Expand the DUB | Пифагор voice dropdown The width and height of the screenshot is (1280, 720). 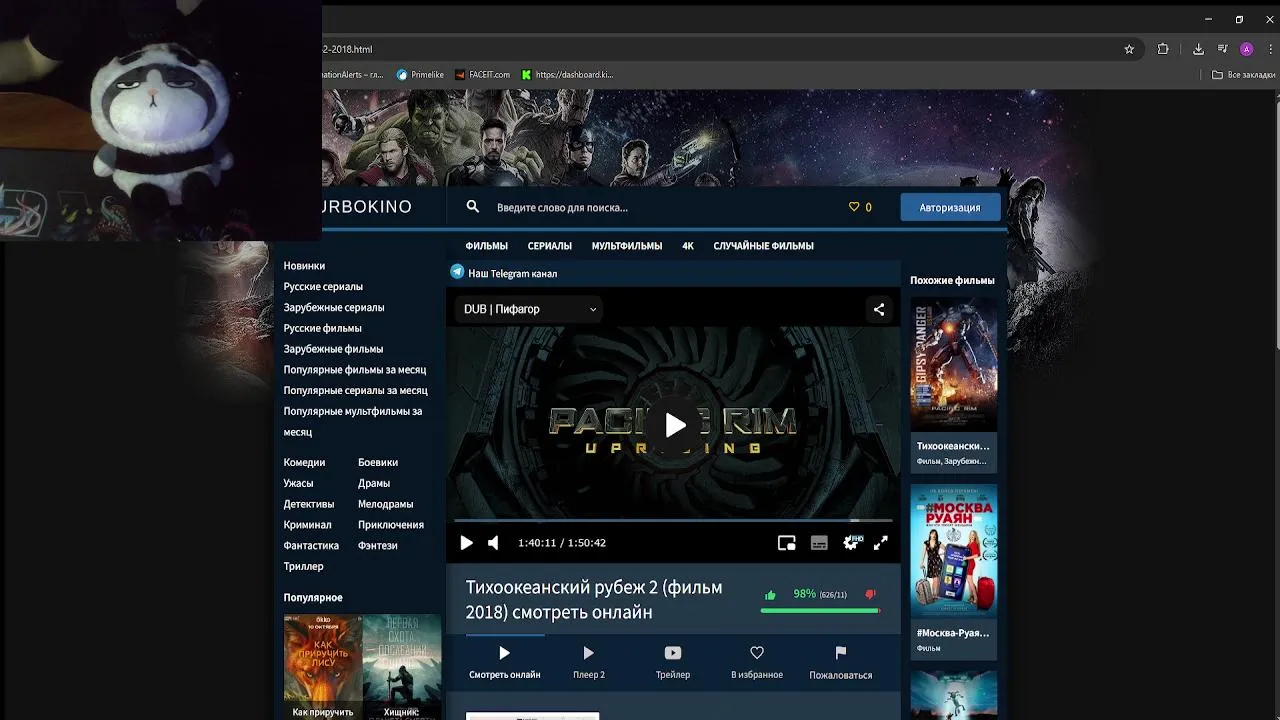click(530, 309)
